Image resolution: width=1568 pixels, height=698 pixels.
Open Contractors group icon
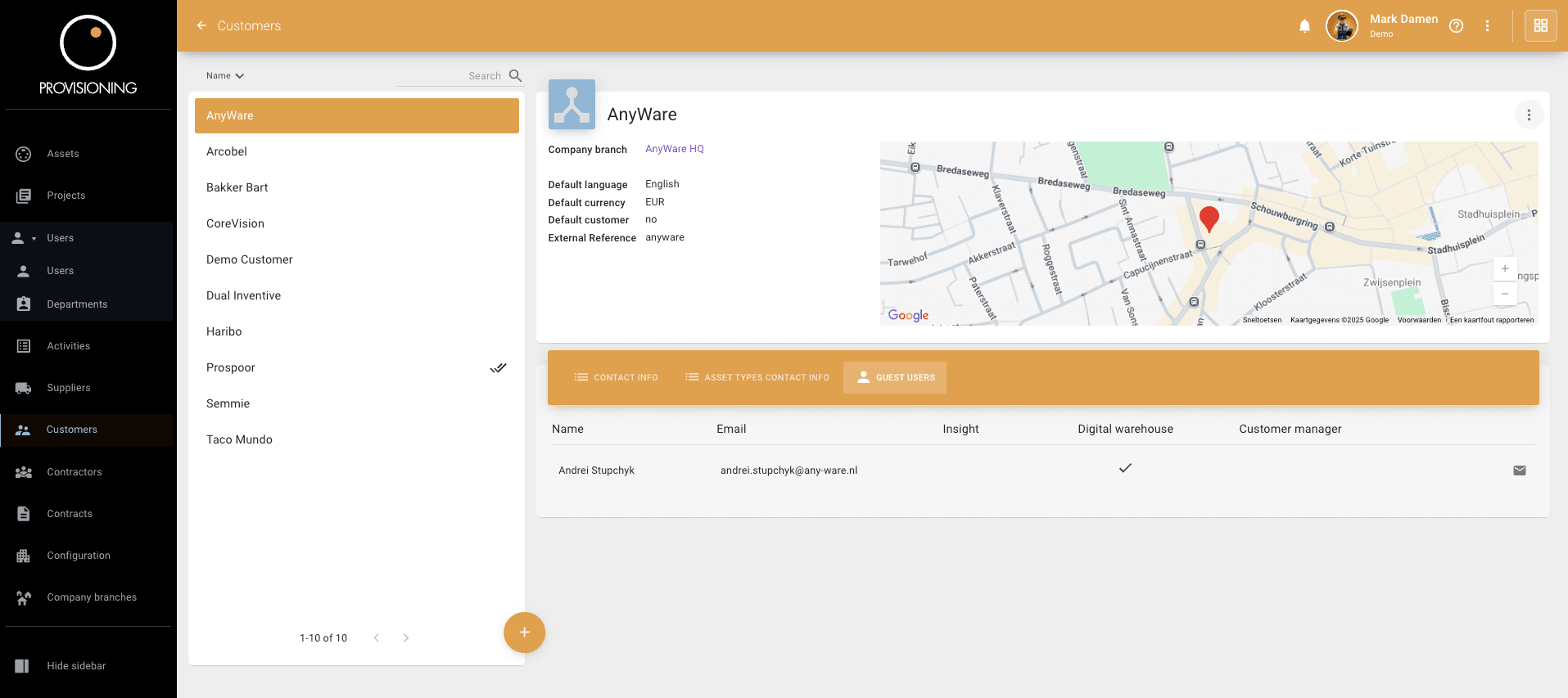click(24, 472)
